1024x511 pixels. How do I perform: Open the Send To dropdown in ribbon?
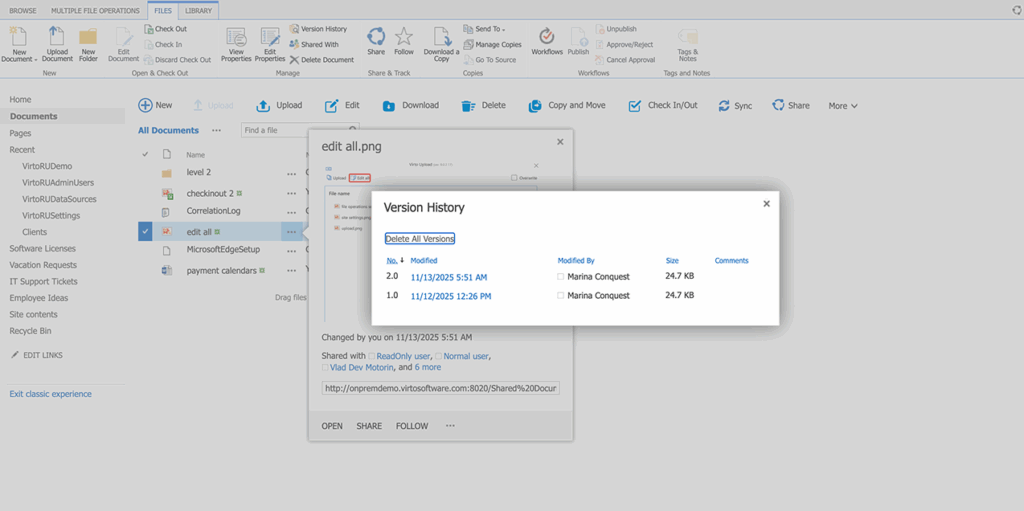click(x=490, y=29)
